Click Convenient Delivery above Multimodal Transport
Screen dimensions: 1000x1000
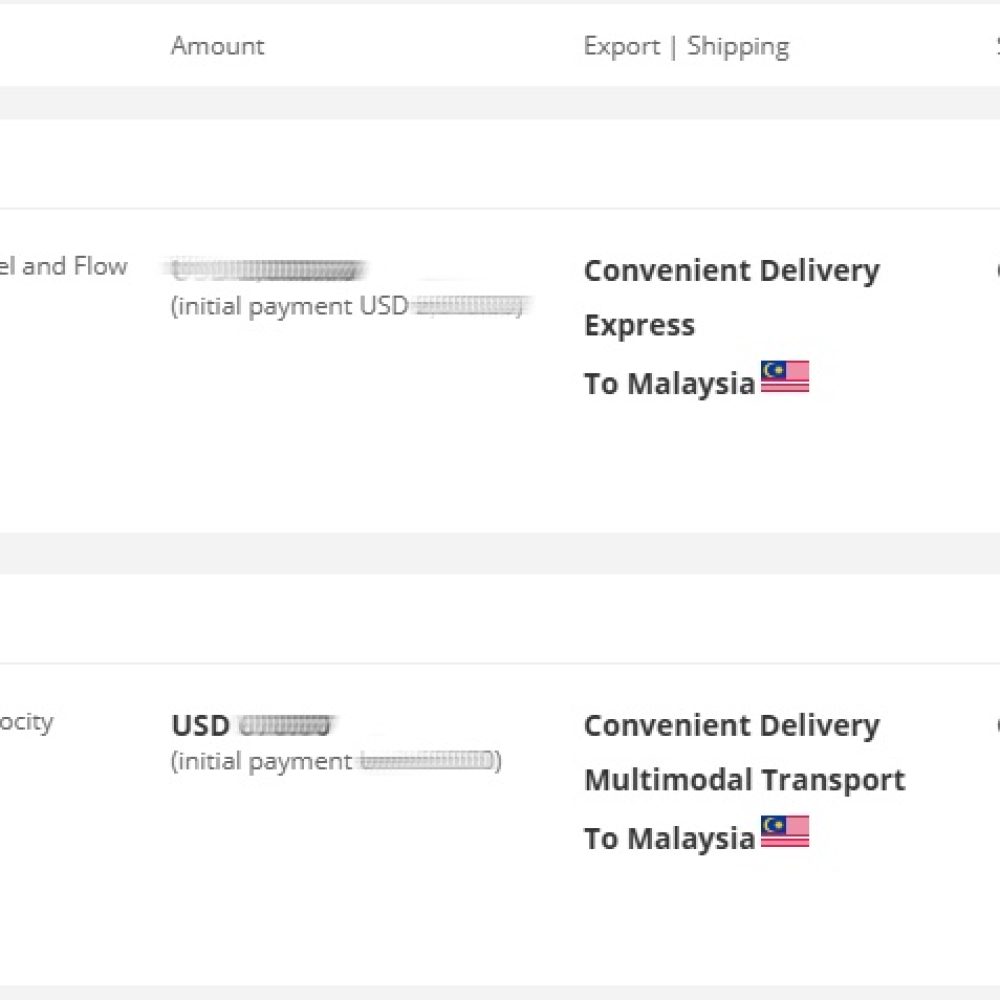[x=731, y=725]
